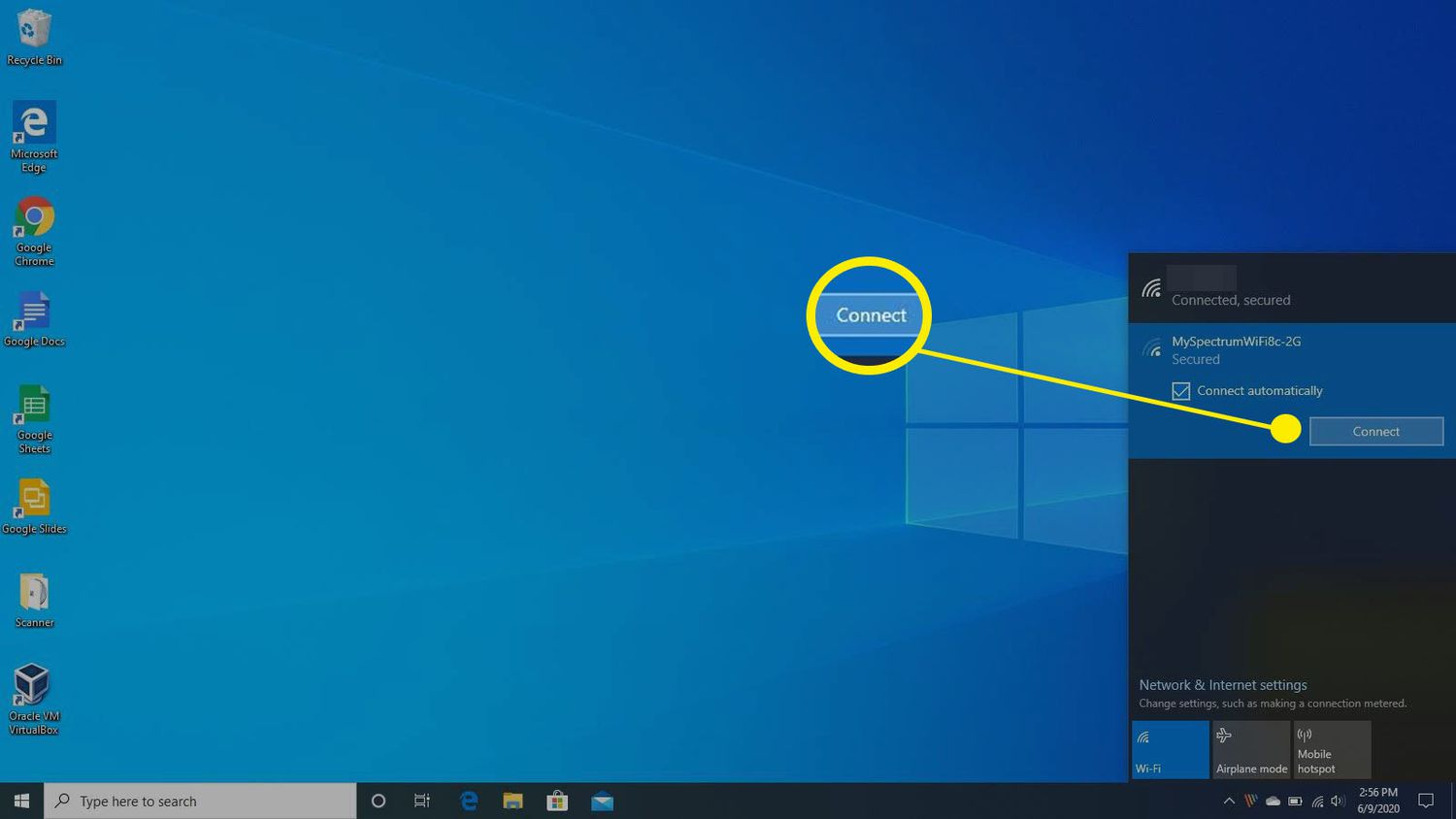Click the OneDrive cloud tray icon
Screen dimensions: 1456x819
pyautogui.click(x=1273, y=802)
